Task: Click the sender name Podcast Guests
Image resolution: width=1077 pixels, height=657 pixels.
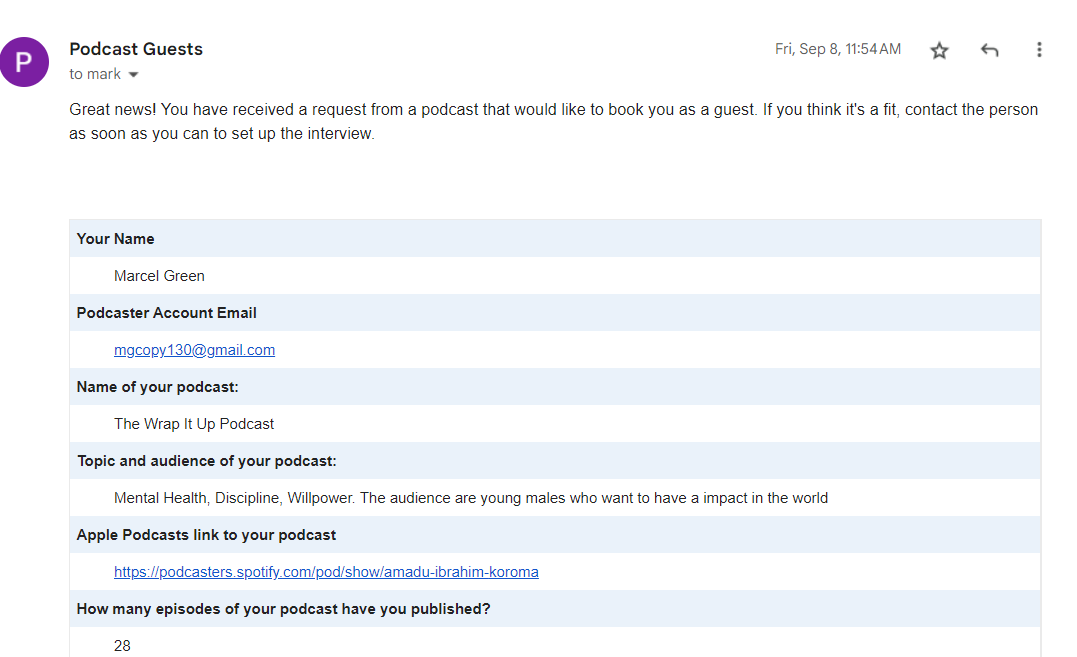Action: (136, 49)
